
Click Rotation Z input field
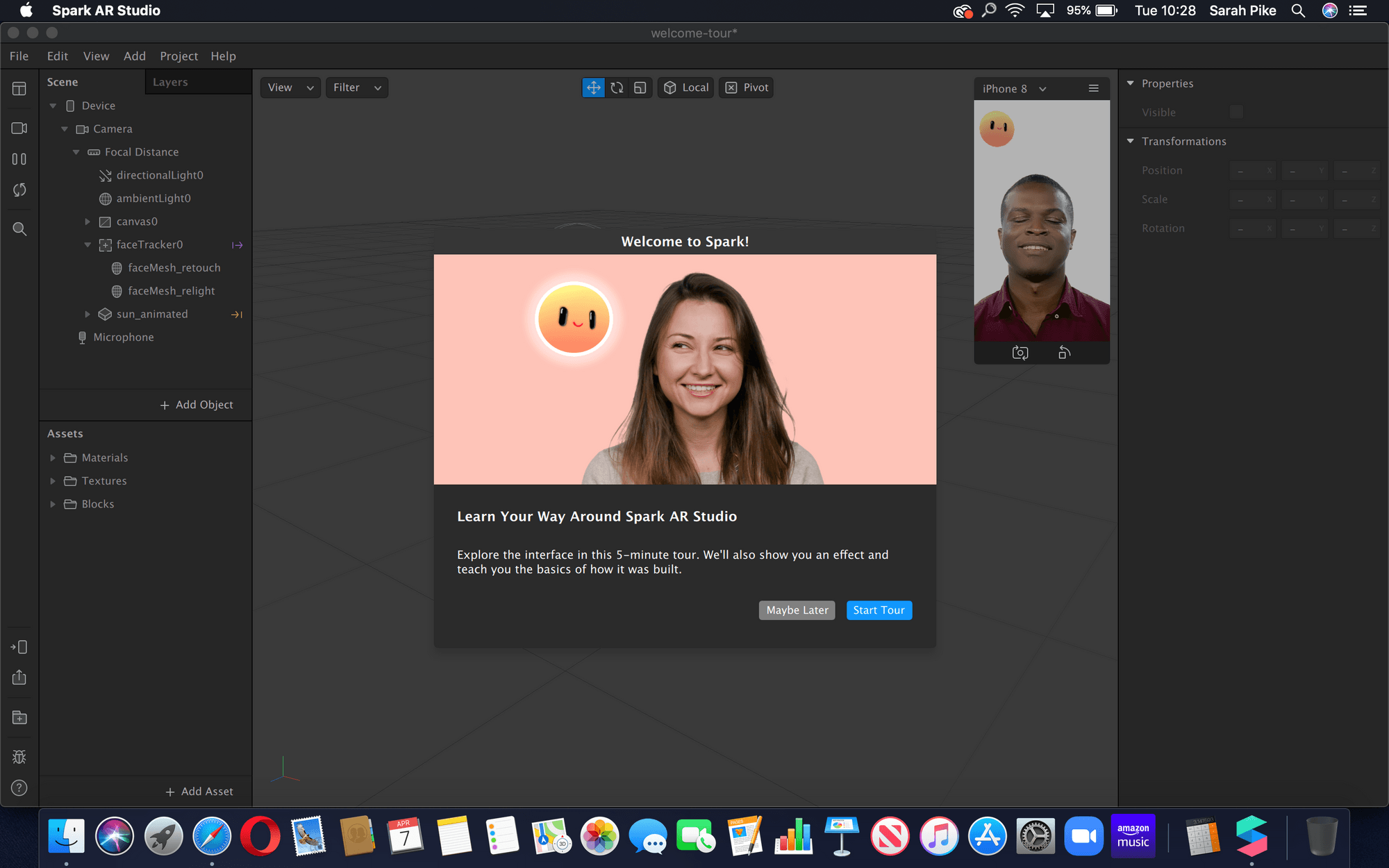(x=1357, y=228)
